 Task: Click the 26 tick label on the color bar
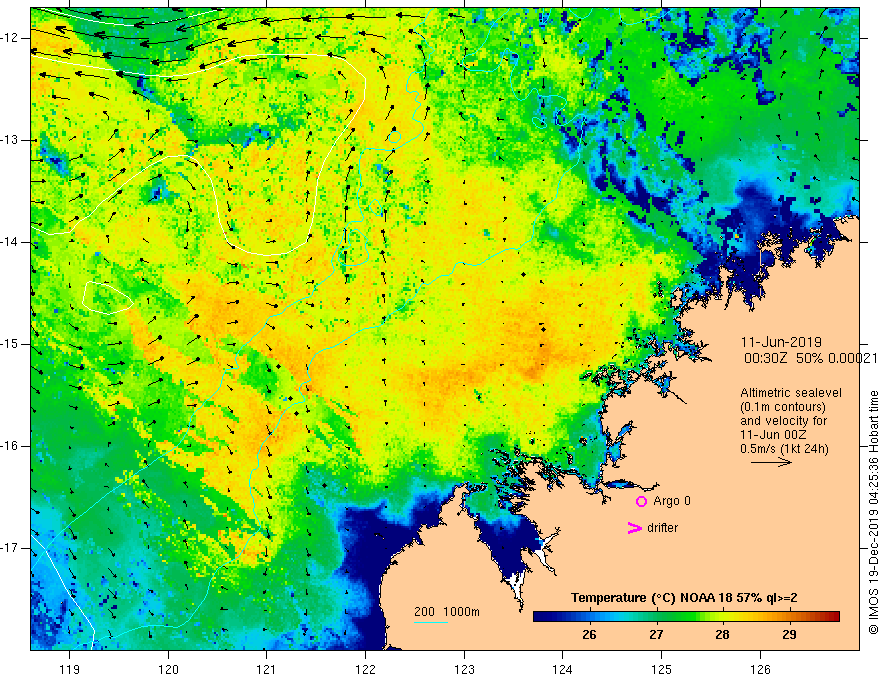coord(589,635)
